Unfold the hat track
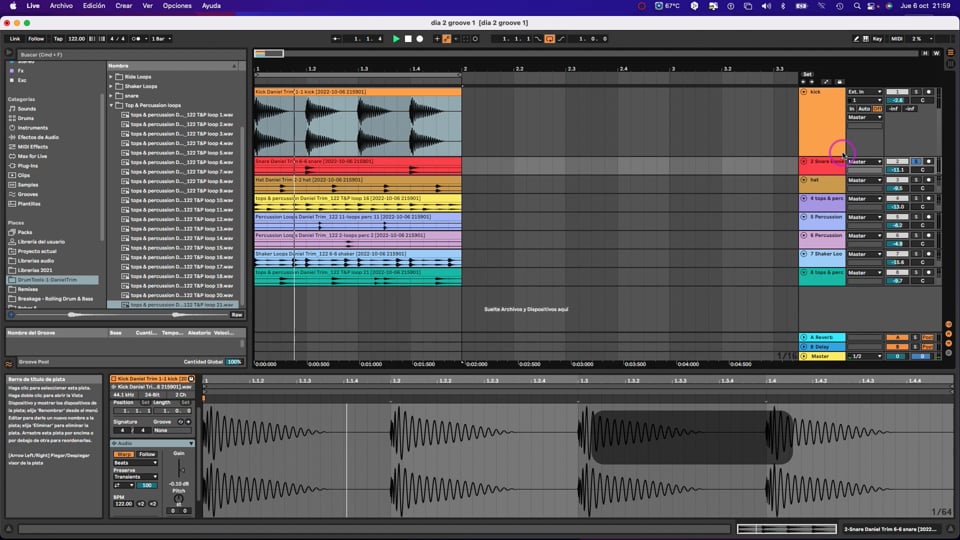Screen dimensions: 960x540 [804, 180]
